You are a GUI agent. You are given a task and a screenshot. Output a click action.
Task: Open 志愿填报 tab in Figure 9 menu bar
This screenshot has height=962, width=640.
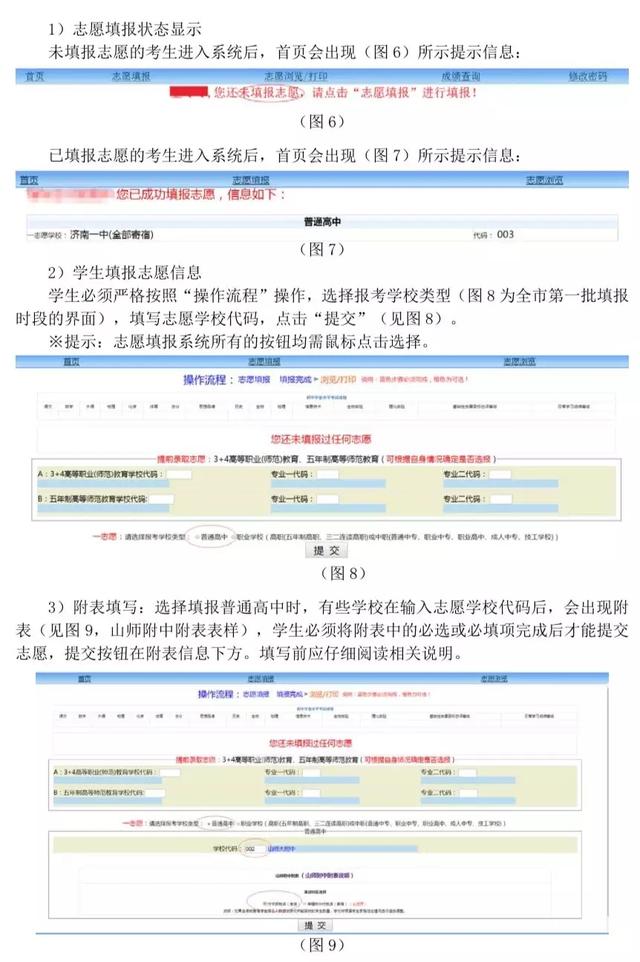[x=261, y=679]
